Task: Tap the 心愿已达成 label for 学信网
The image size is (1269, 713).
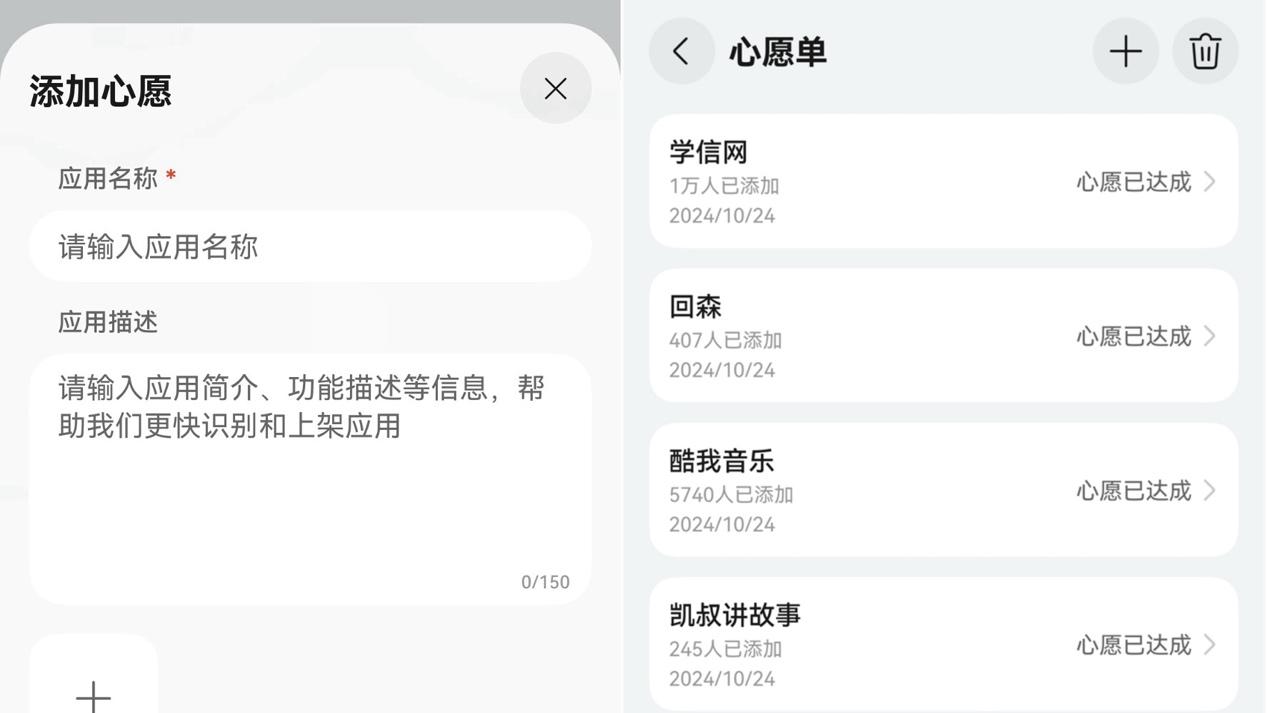Action: tap(1133, 179)
